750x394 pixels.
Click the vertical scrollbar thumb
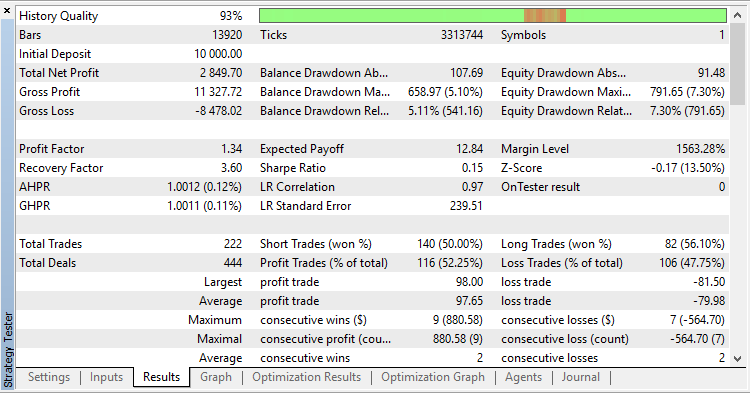(737, 64)
